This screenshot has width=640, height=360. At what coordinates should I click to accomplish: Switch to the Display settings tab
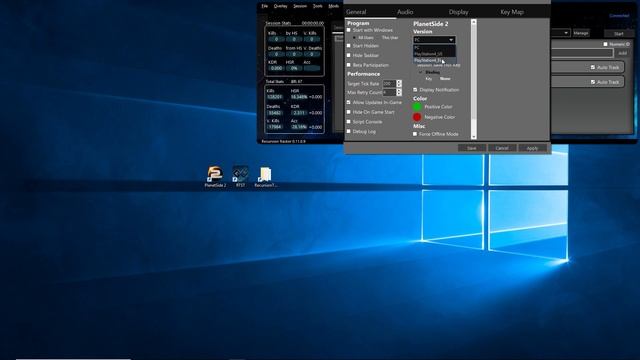[458, 12]
